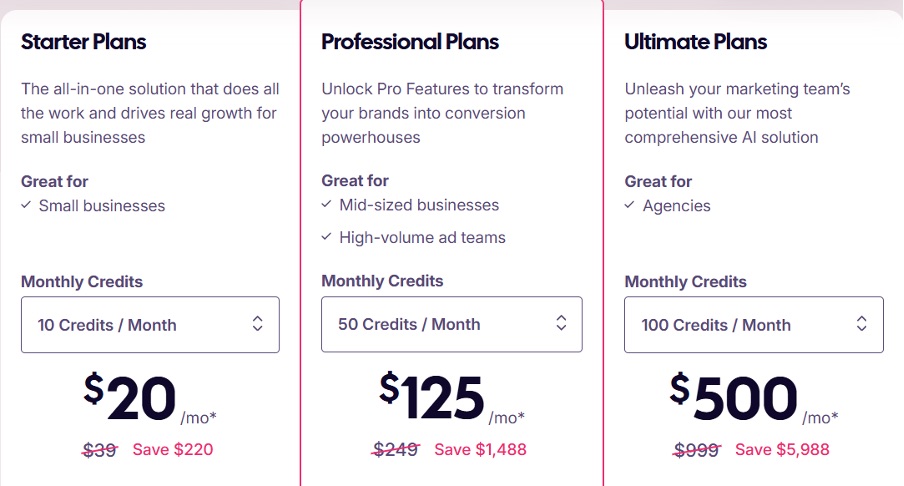904x486 pixels.
Task: Select the Ultimate Plans heading
Action: tap(696, 42)
